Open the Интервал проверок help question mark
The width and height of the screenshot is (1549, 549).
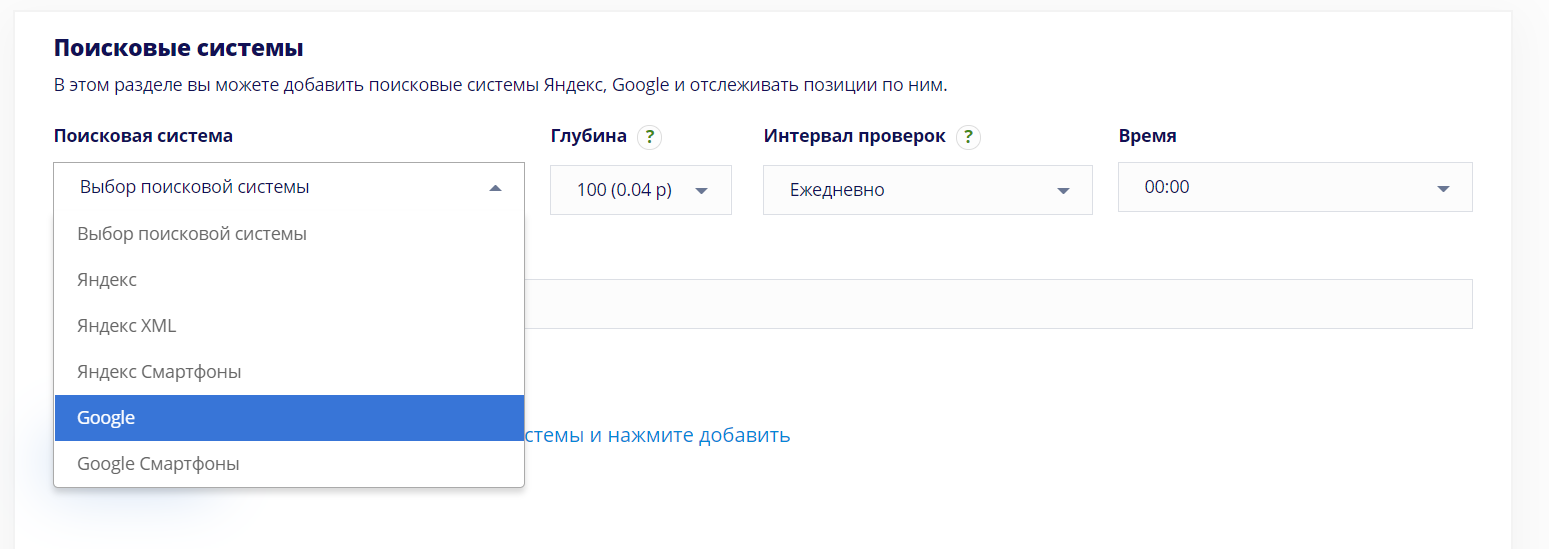pyautogui.click(x=968, y=137)
